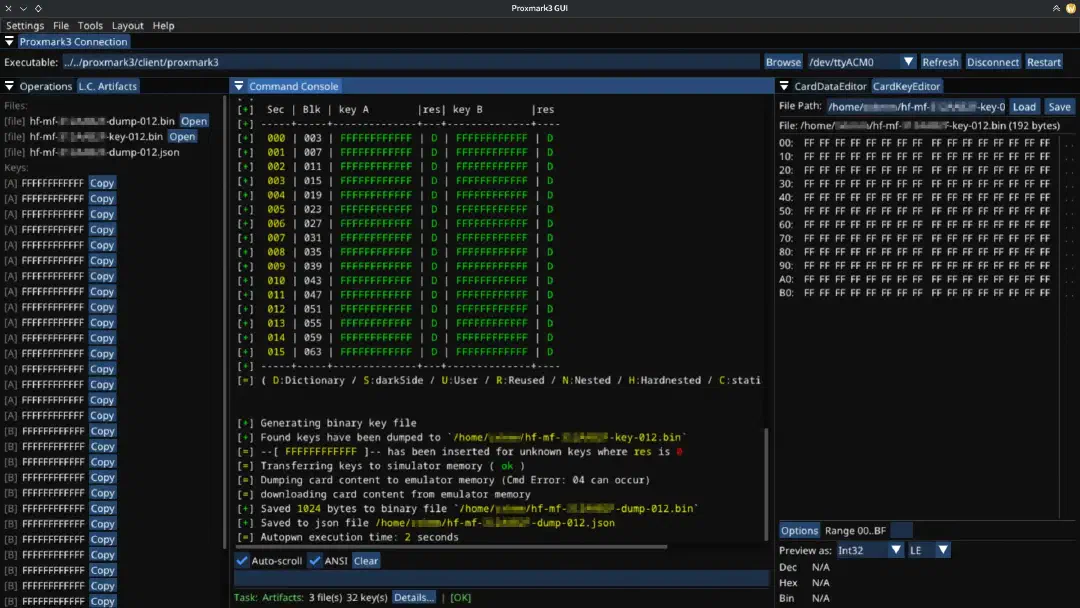The width and height of the screenshot is (1080, 608).
Task: Click the console horizontal scrollbar
Action: click(452, 547)
